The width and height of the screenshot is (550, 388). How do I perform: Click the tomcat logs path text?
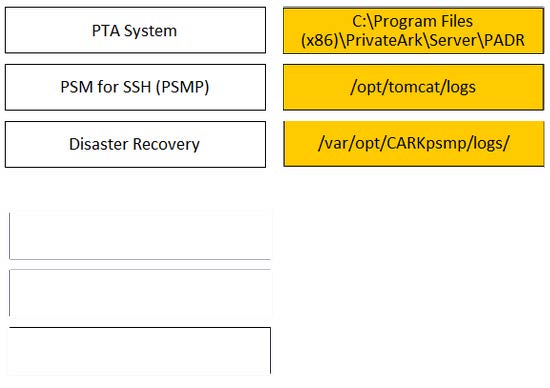pos(413,87)
